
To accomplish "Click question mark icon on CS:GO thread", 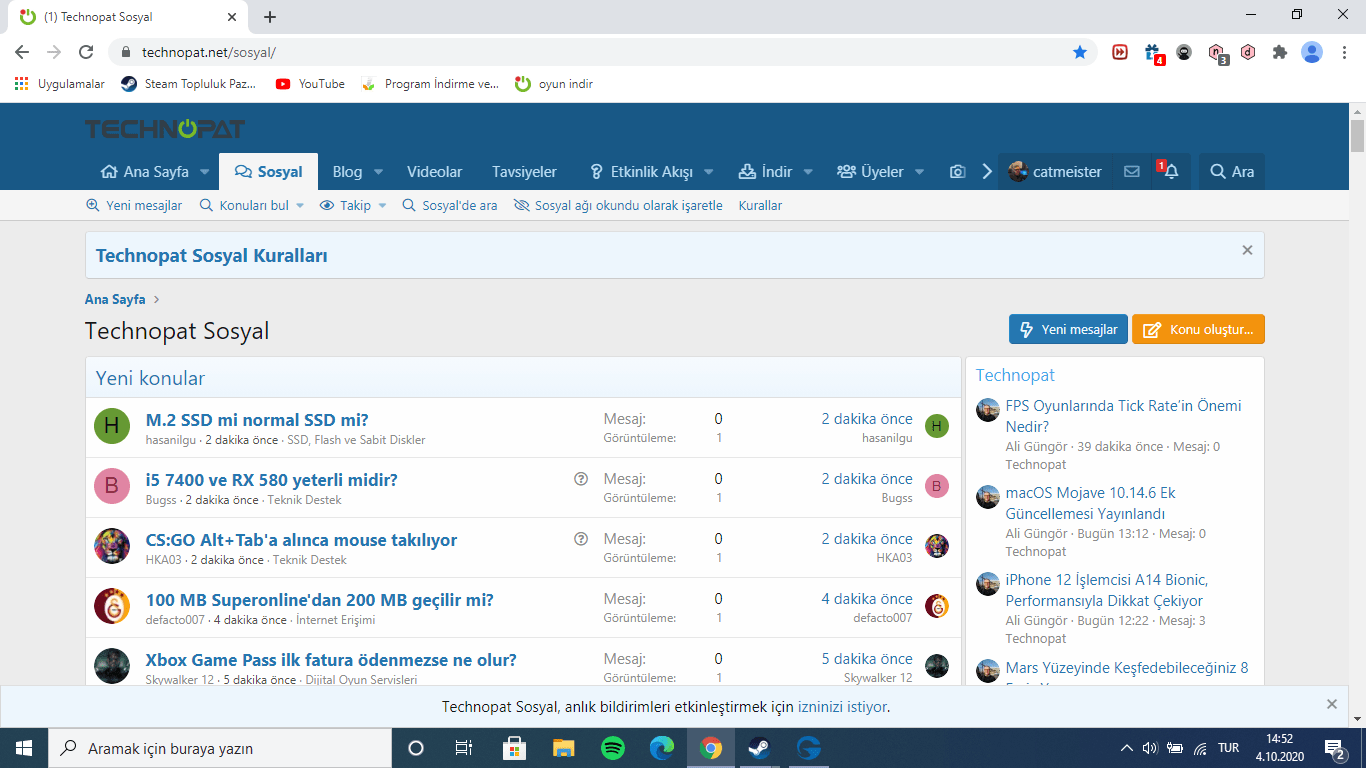I will click(581, 539).
